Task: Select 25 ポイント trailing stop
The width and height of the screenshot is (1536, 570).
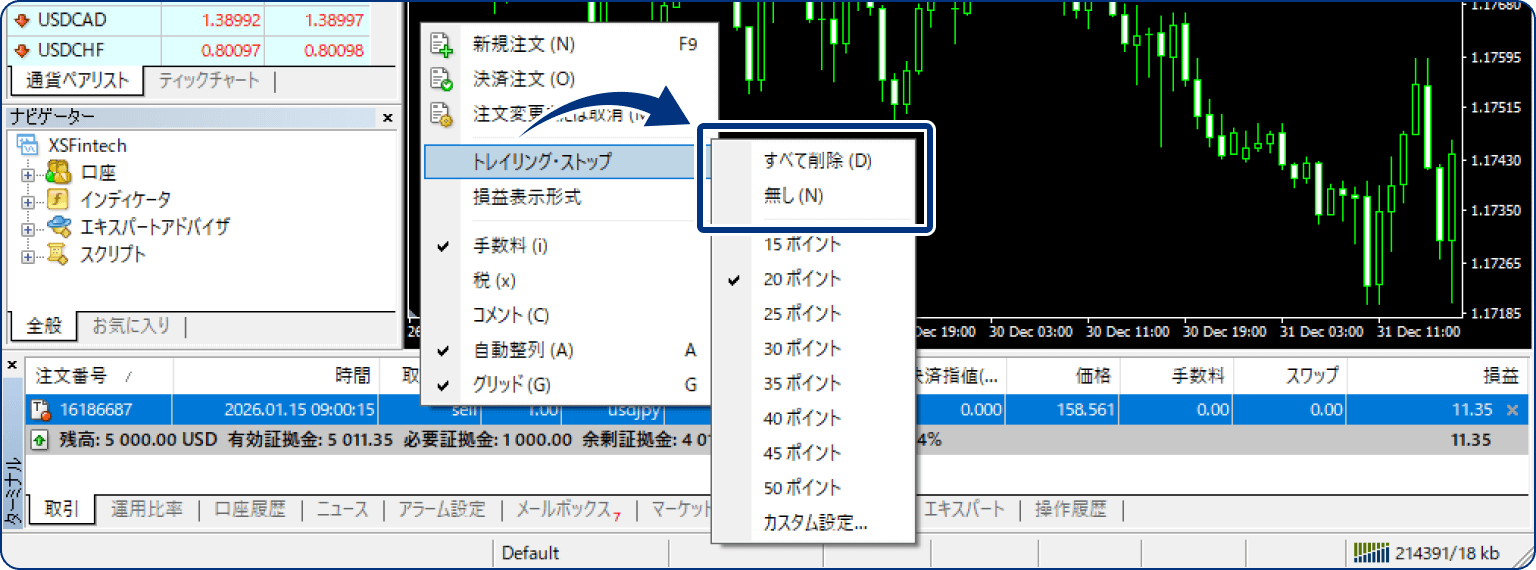Action: (x=813, y=314)
